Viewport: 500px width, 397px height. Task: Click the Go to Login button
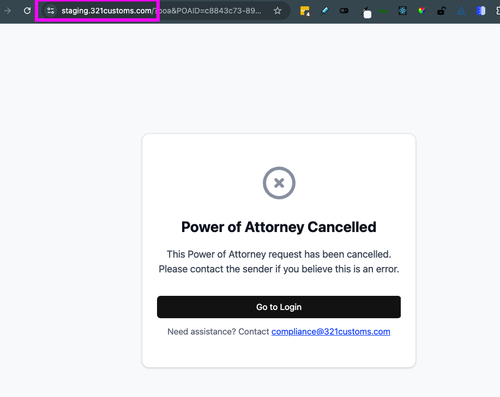(279, 307)
